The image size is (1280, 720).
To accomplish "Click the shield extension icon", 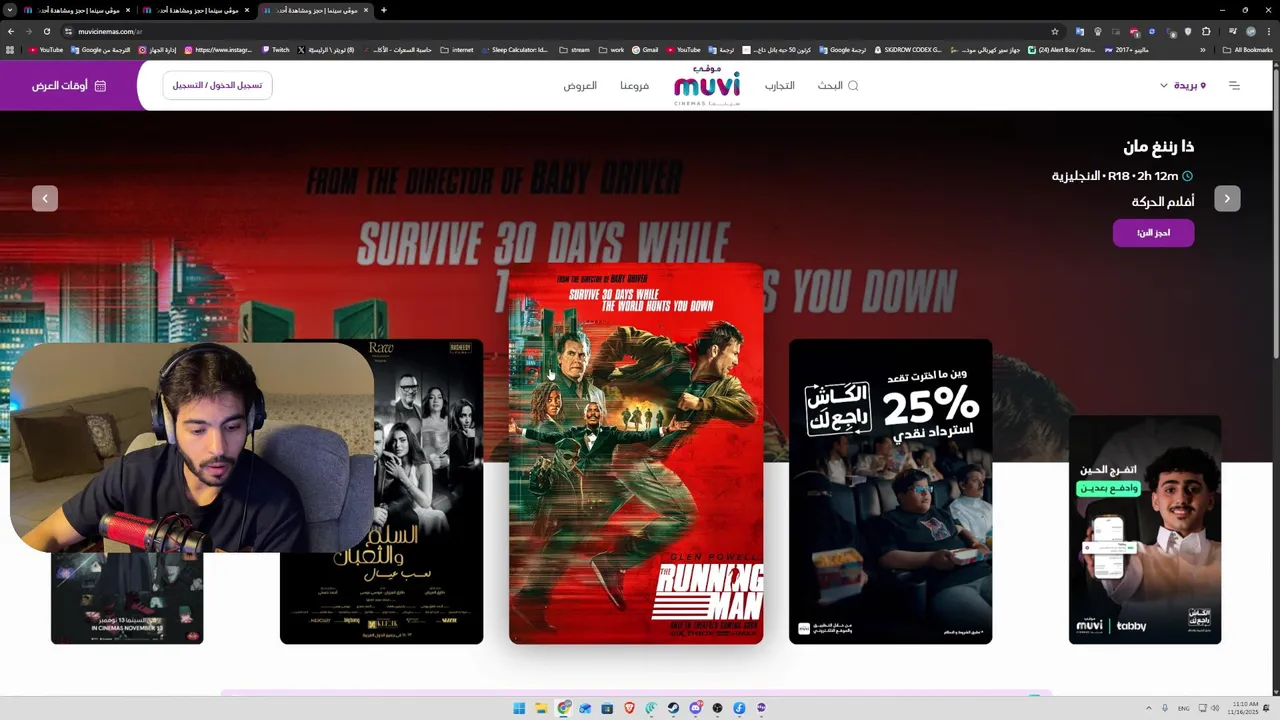I will [1188, 31].
